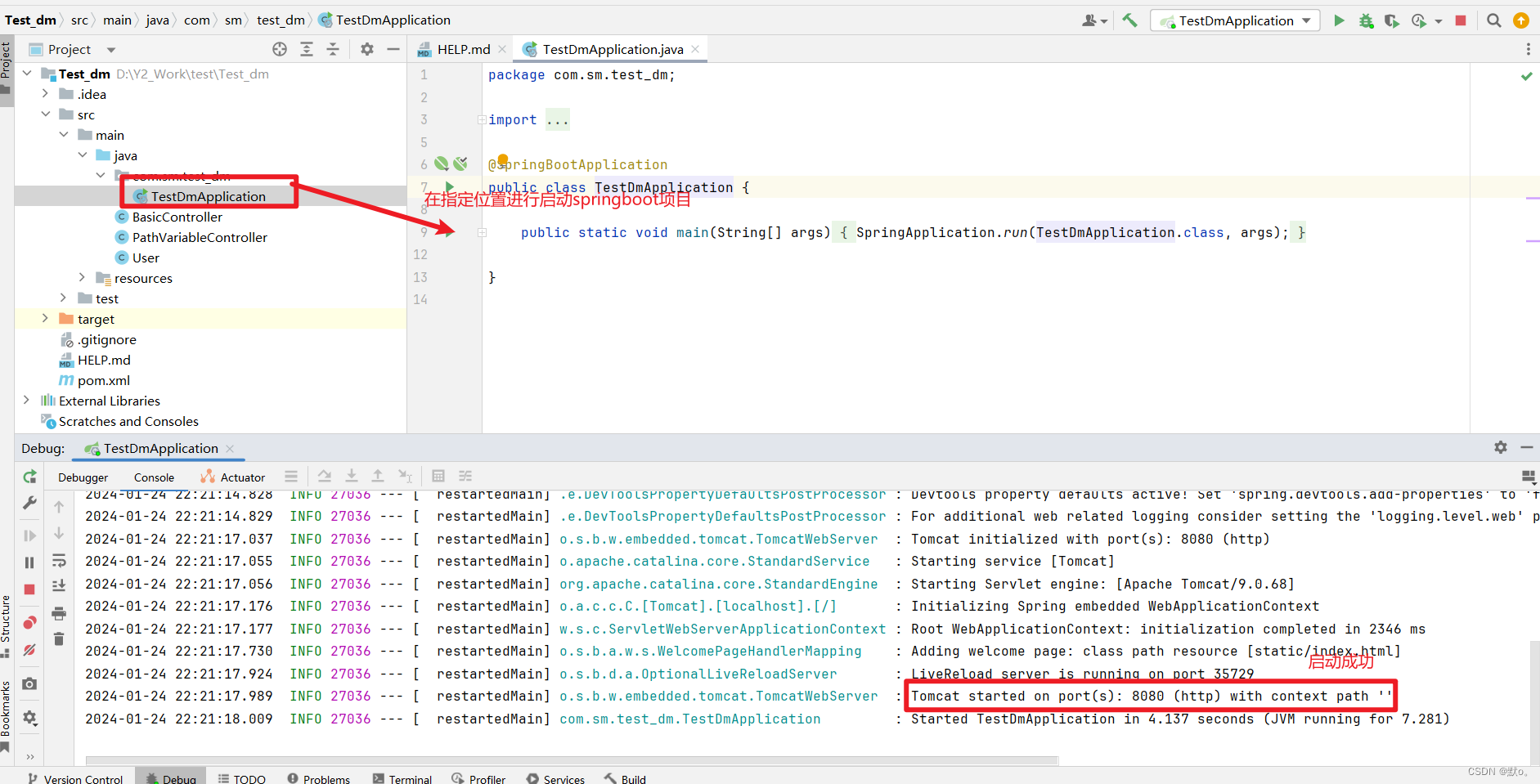Stop the running Spring Boot application
Screen dimensions: 1540x784
tap(1461, 20)
